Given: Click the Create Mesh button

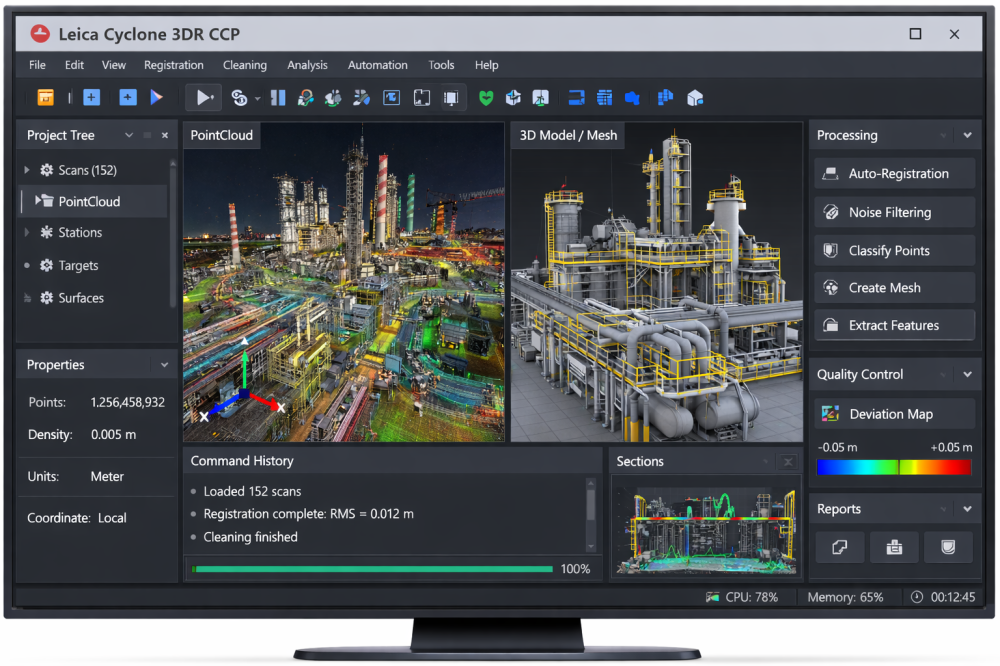Looking at the screenshot, I should coord(894,288).
